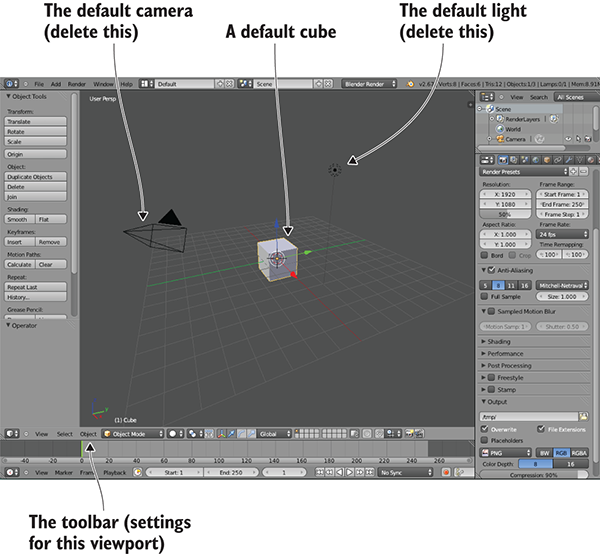Select the translate manipulator arrow icon
Screen dimensions: 600x554
tap(231, 433)
